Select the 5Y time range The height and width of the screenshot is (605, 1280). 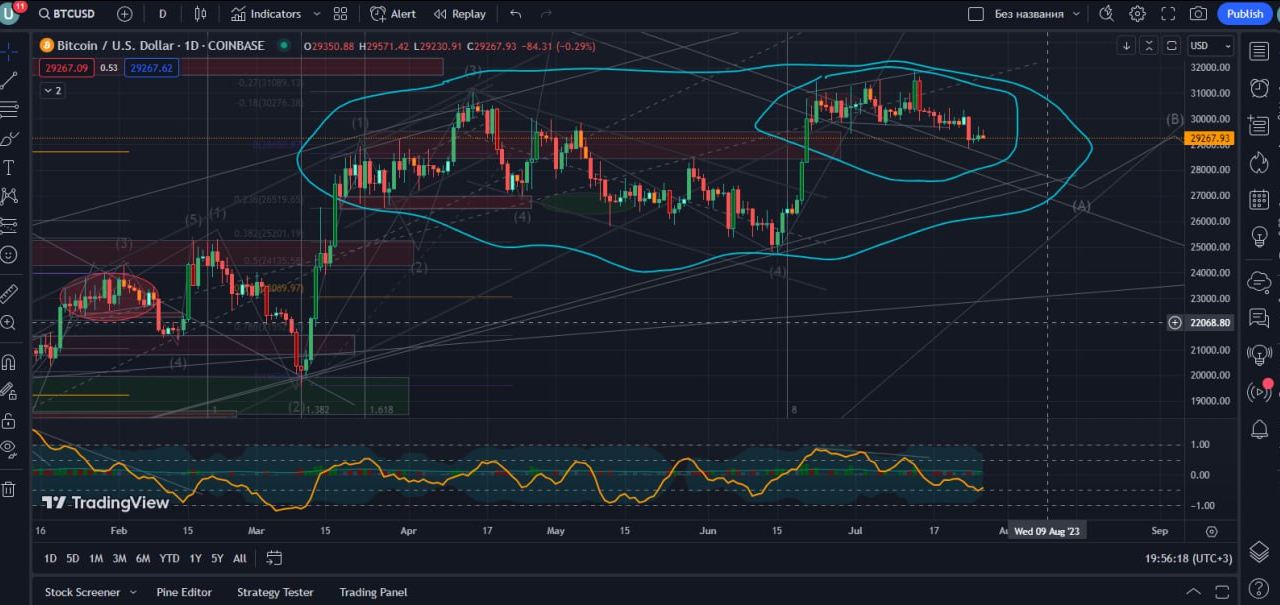[x=217, y=558]
